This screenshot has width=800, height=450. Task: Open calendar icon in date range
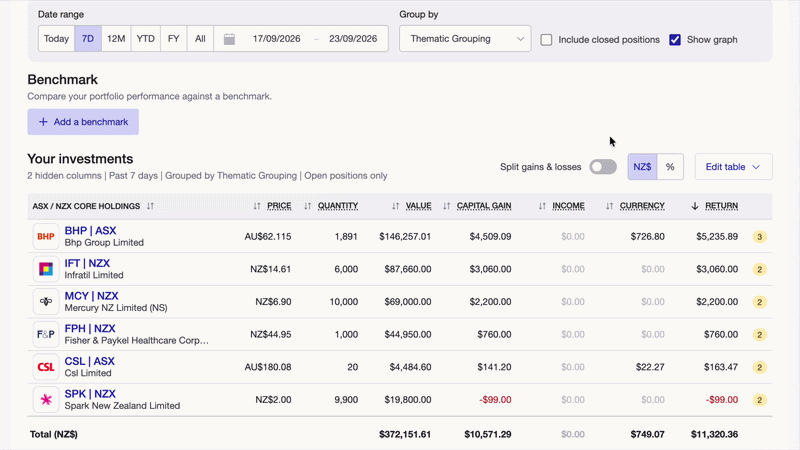[x=230, y=39]
